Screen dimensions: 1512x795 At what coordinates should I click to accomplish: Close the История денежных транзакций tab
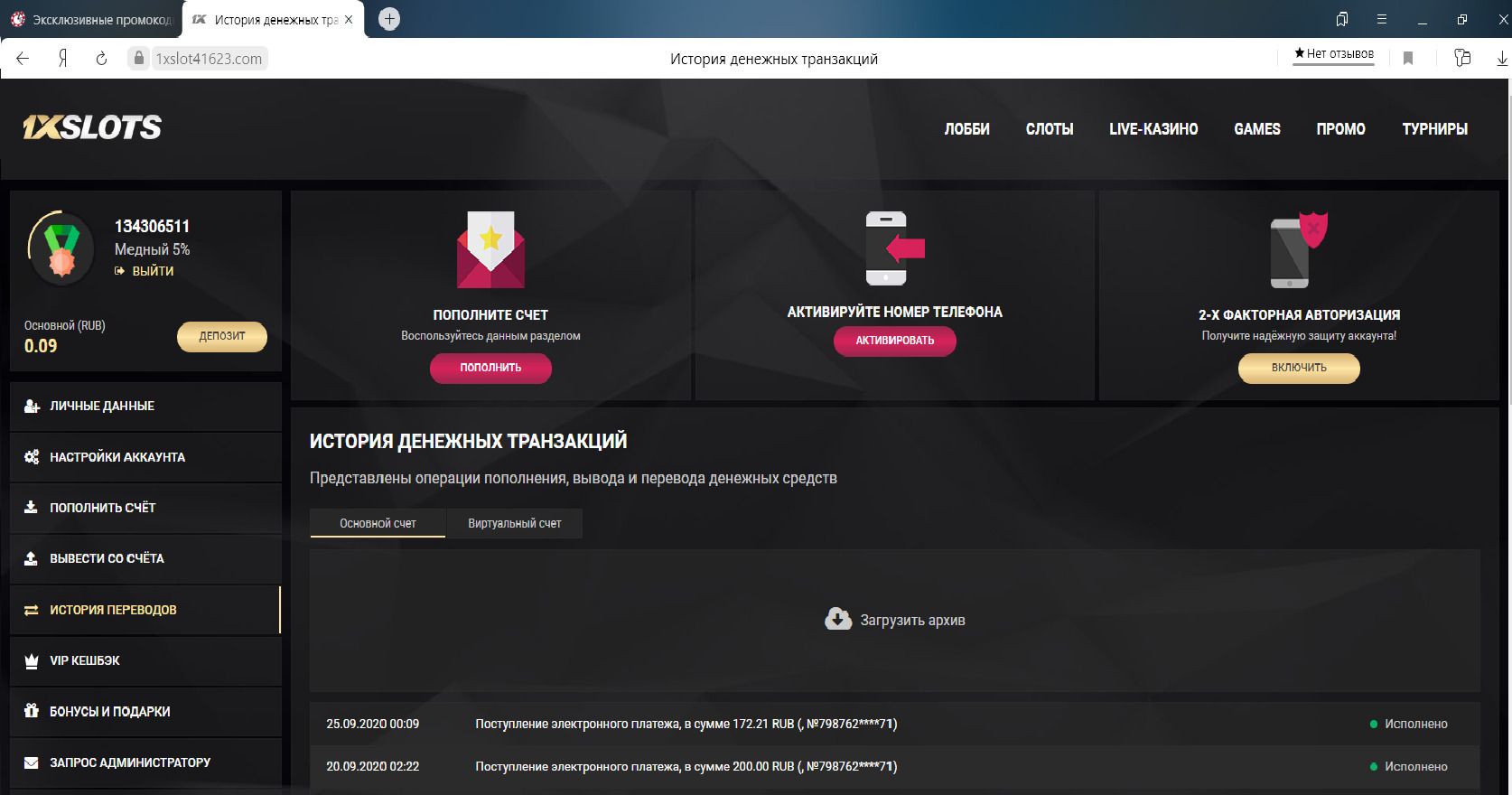(349, 20)
